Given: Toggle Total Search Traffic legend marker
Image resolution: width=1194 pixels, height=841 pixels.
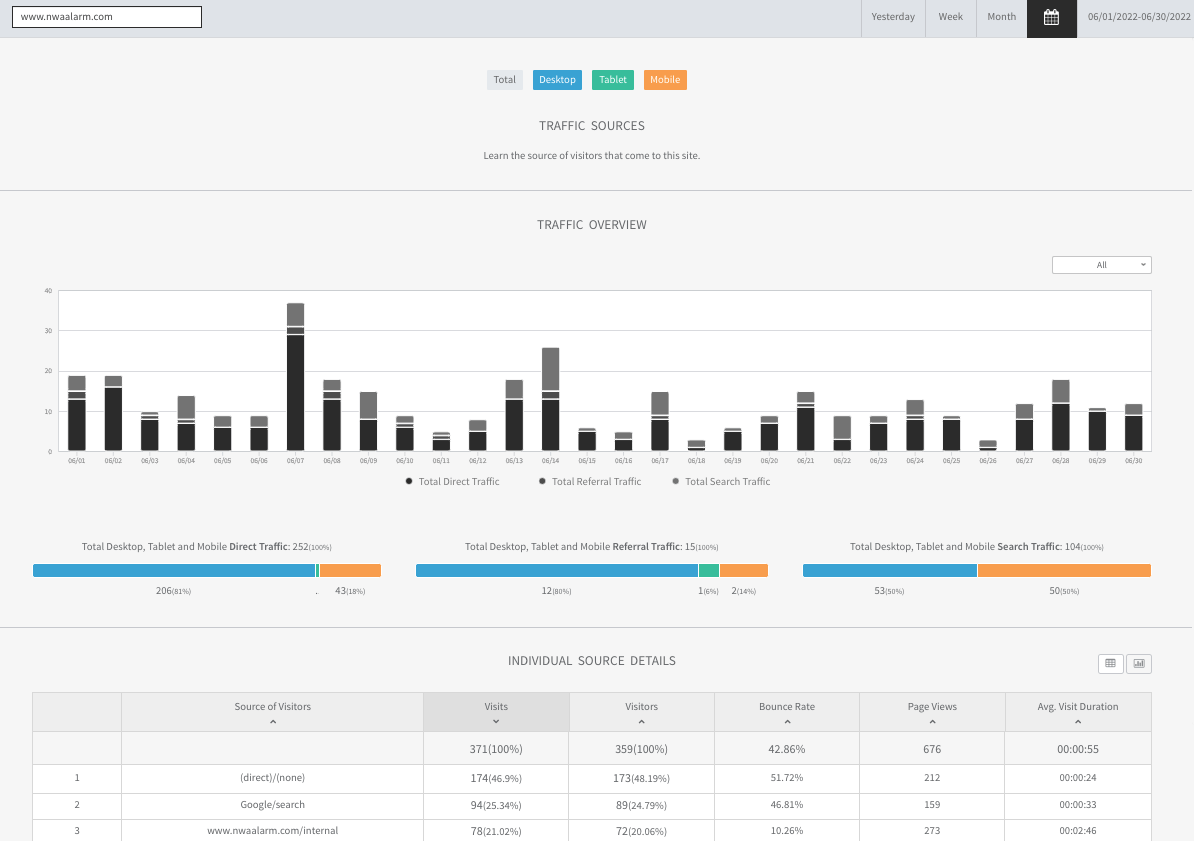Looking at the screenshot, I should click(x=675, y=482).
